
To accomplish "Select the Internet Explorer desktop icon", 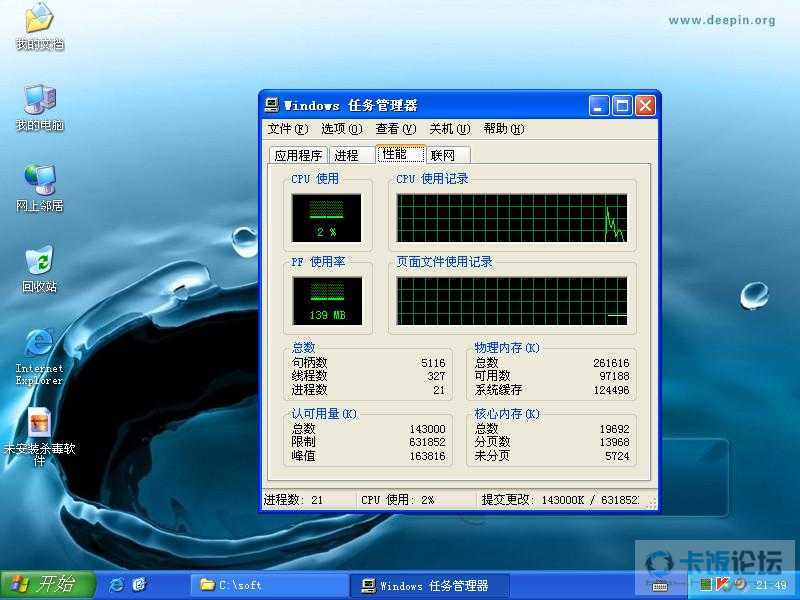I will click(x=39, y=356).
